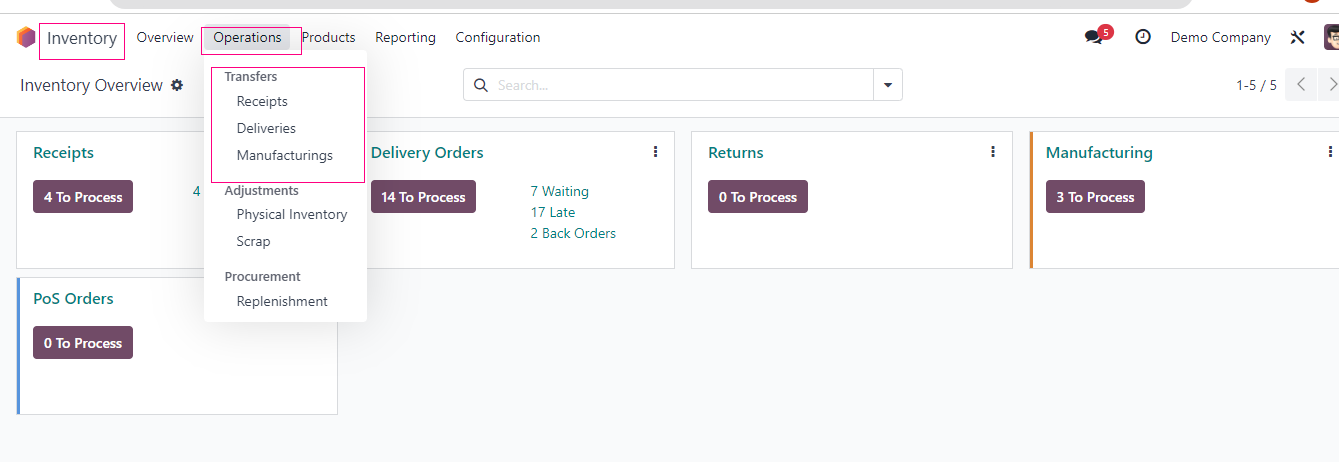The image size is (1339, 462).
Task: Select Replenishment under Procurement
Action: pos(282,301)
